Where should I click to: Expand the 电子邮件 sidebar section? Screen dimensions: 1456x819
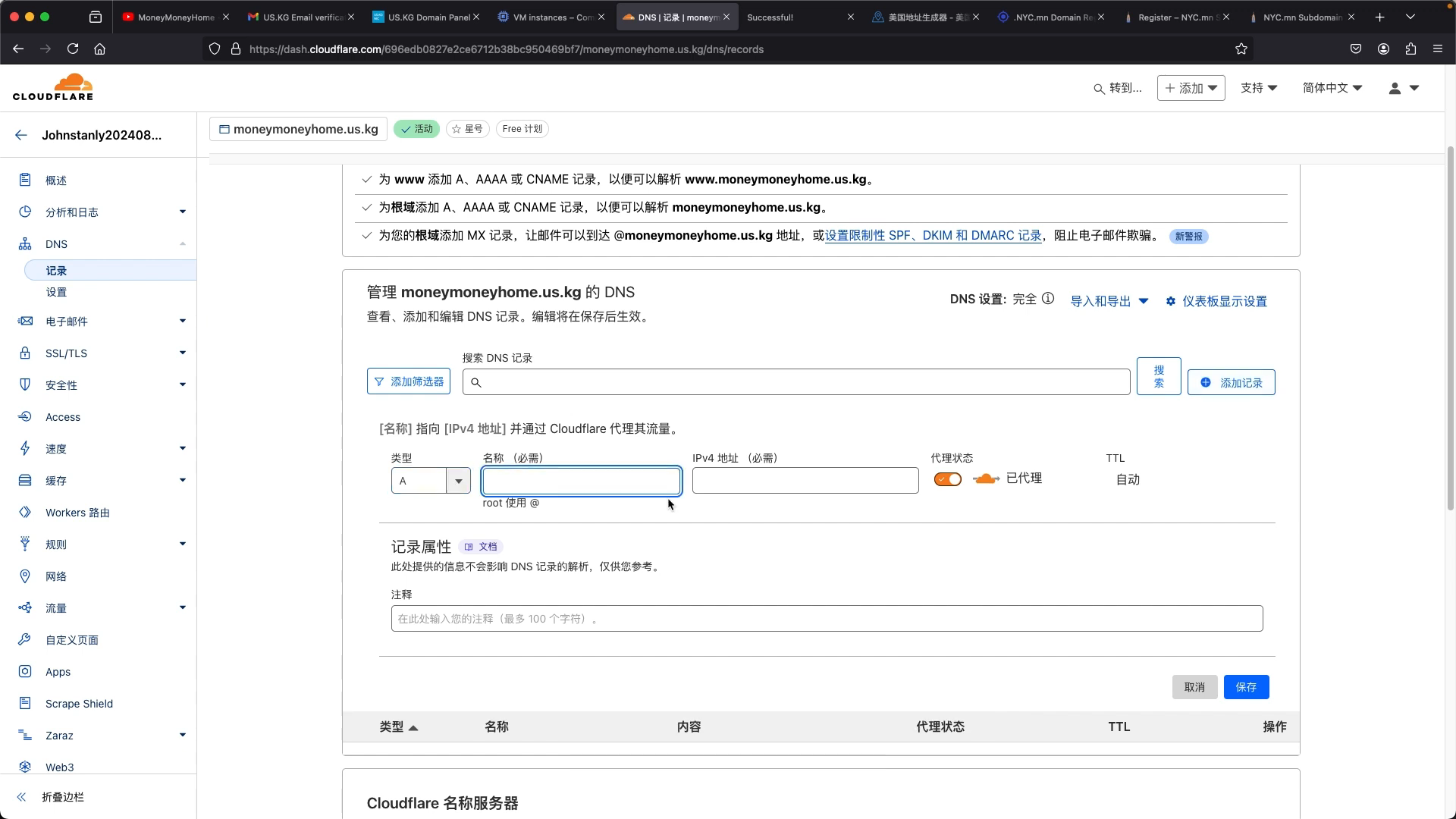point(183,321)
